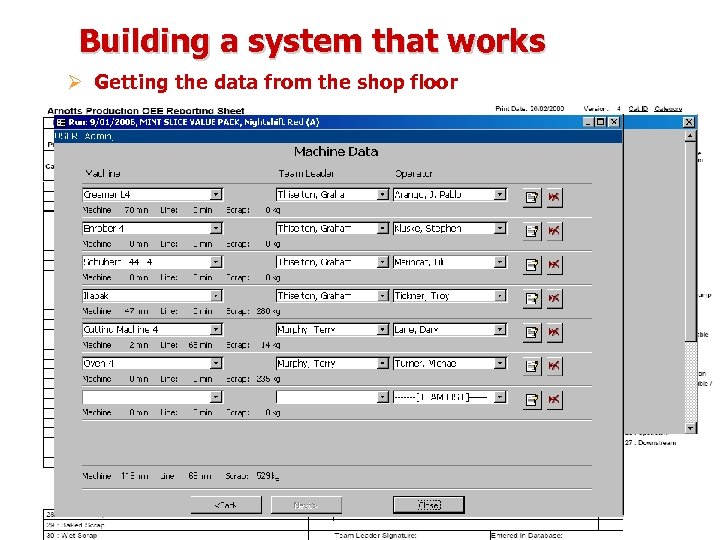Open team leader dropdown for Creamer L4 row
Viewport: 720px width, 540px height.
(382, 195)
